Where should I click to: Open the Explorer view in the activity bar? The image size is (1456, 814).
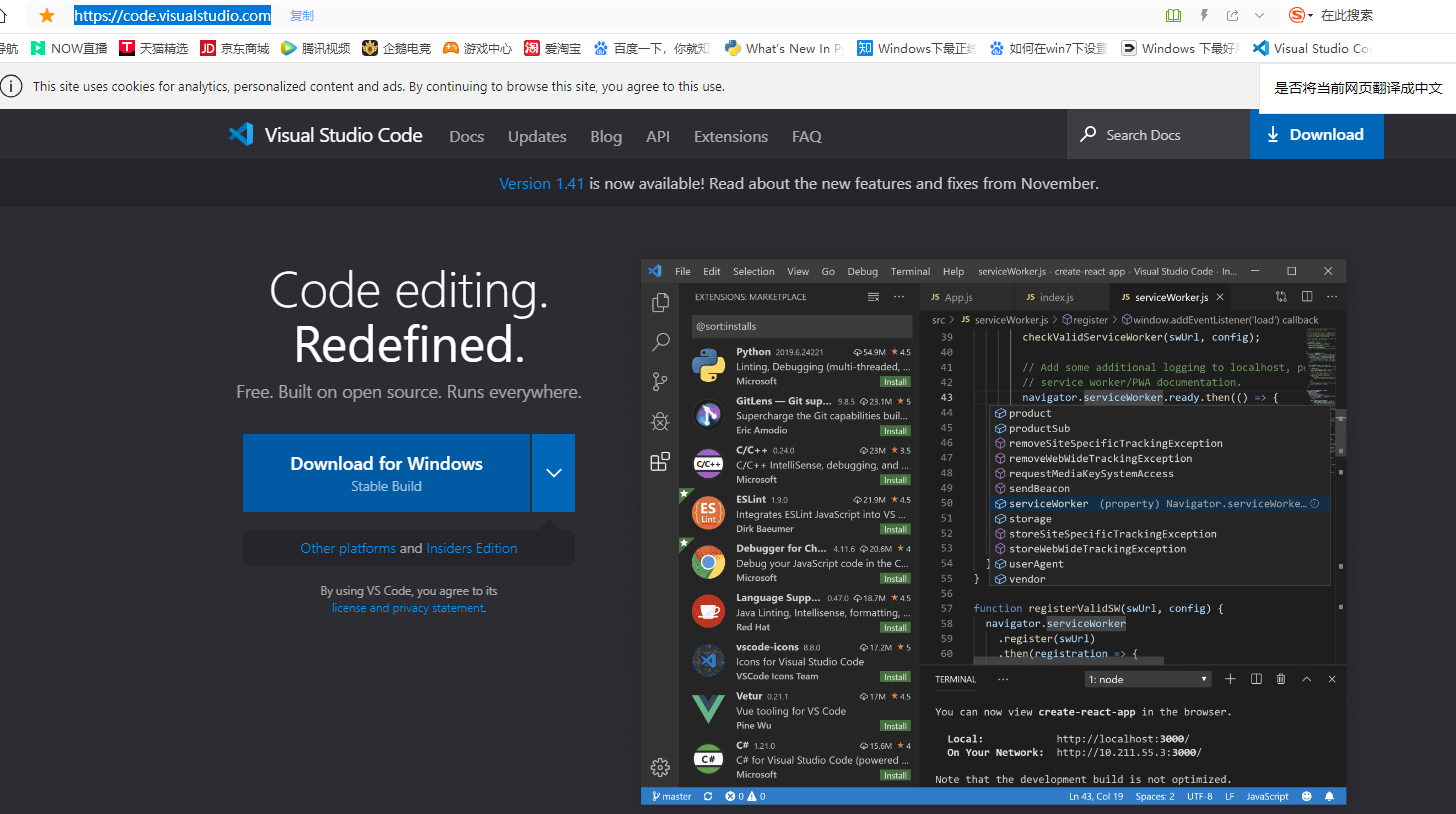coord(660,303)
